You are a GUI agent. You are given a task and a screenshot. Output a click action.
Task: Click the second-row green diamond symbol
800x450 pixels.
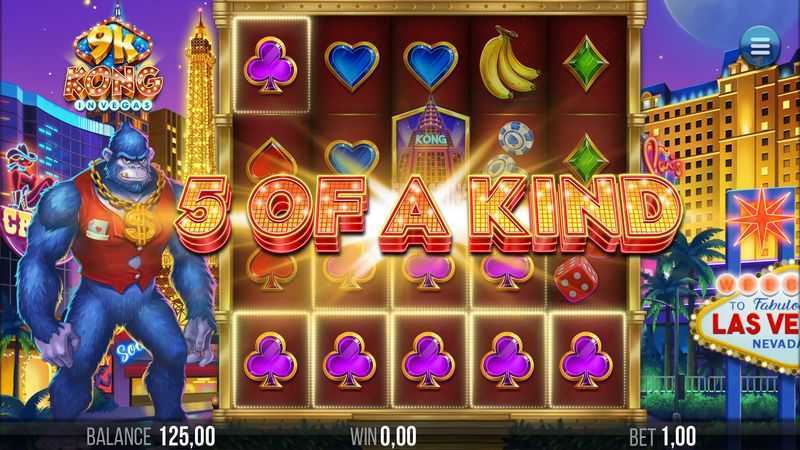[x=586, y=158]
